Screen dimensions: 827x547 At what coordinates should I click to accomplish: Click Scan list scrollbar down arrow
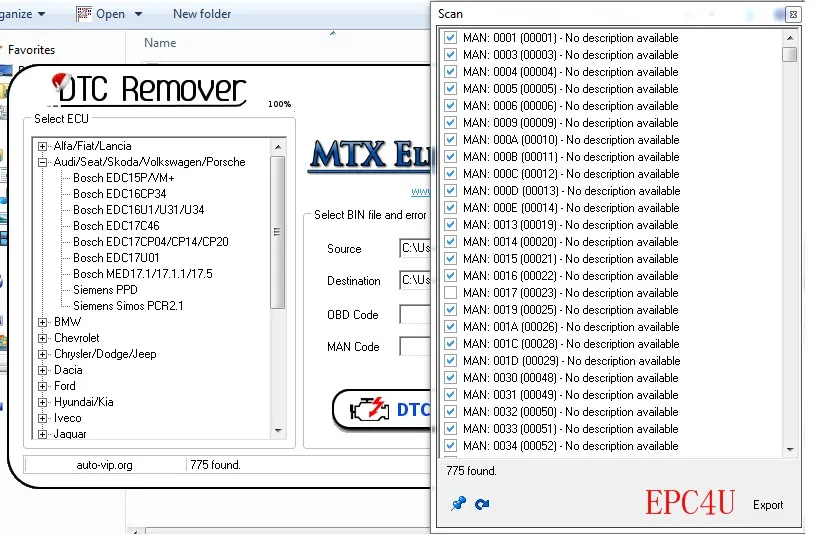click(x=790, y=449)
